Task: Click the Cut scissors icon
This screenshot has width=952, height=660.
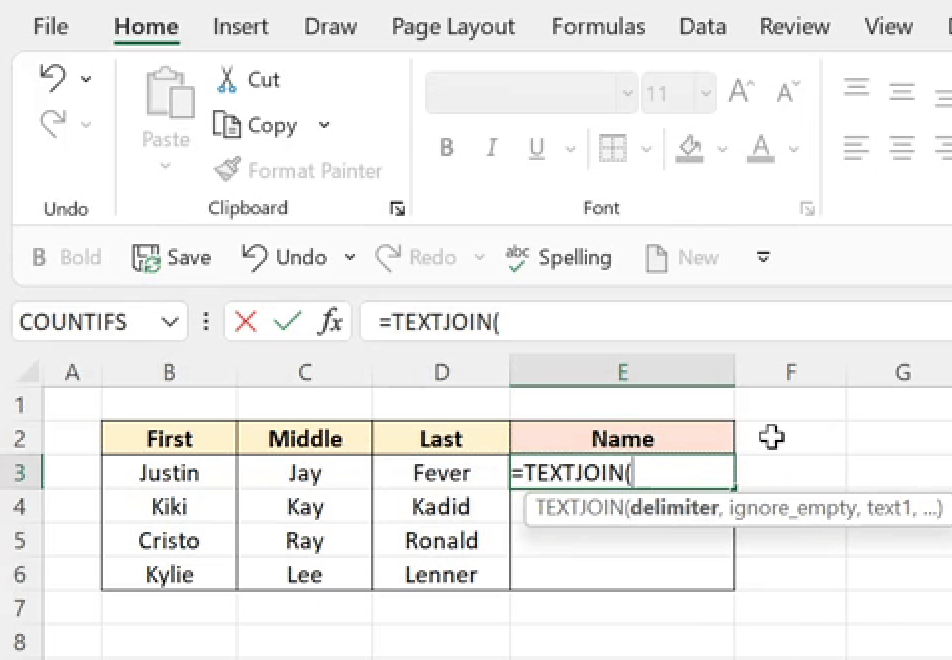Action: (226, 80)
